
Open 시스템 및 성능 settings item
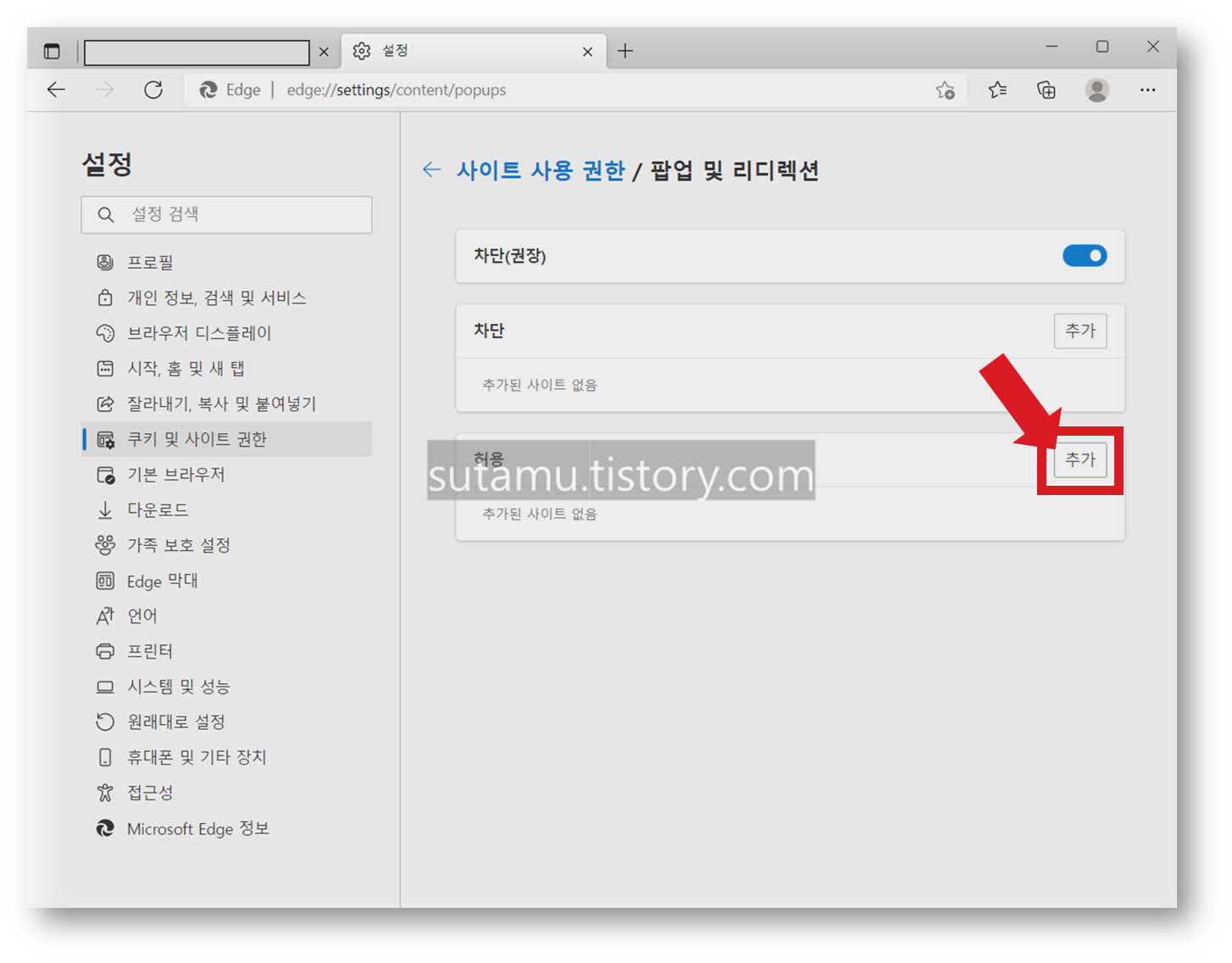pos(226,687)
